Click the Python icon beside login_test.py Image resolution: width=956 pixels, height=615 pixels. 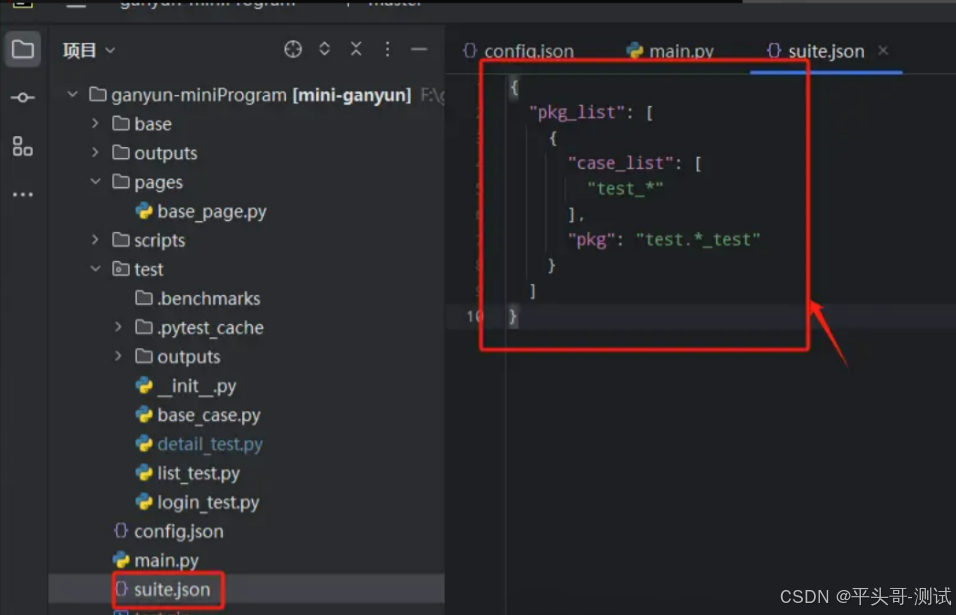click(144, 502)
